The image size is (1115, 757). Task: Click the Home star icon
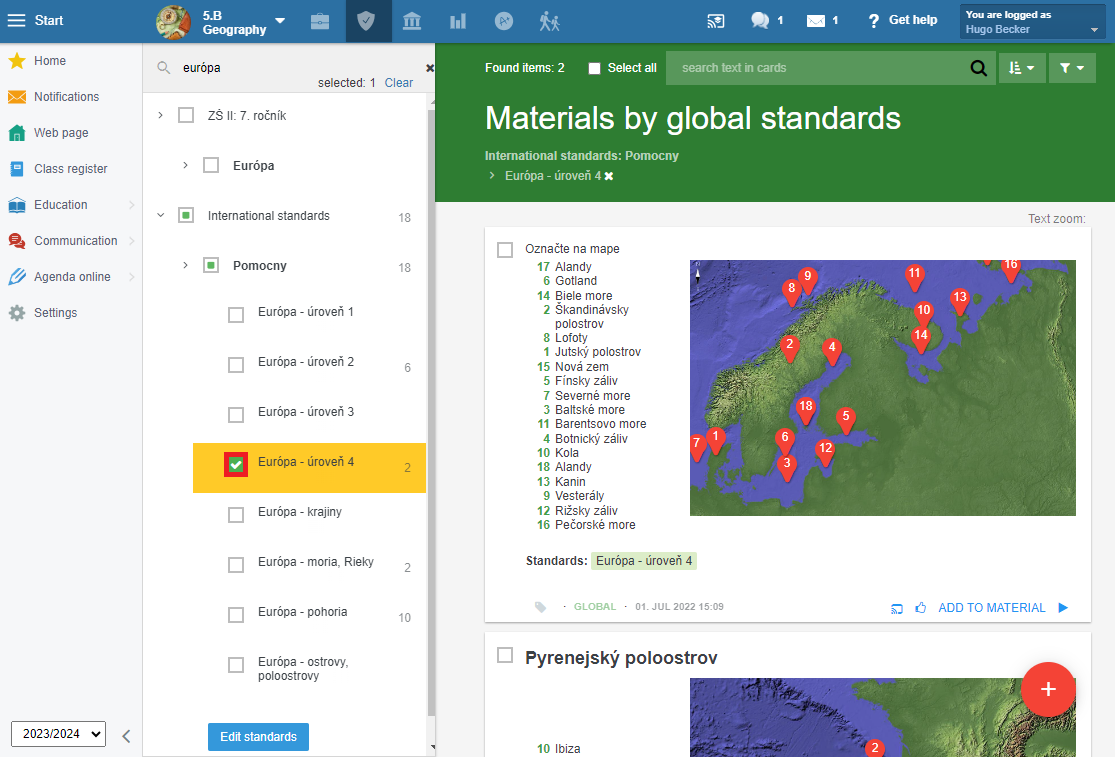(x=17, y=61)
